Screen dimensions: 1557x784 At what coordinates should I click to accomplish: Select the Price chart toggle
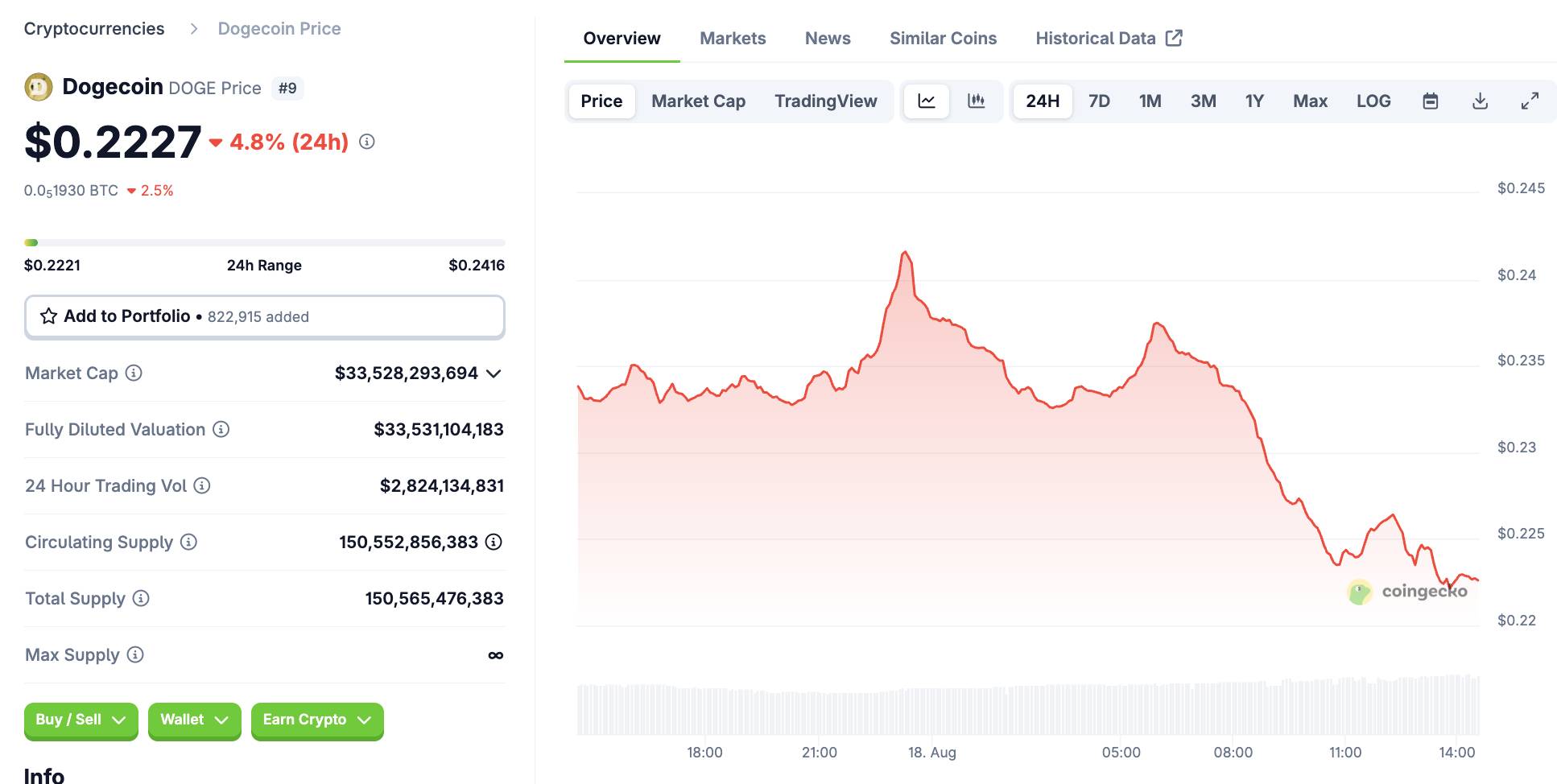601,101
